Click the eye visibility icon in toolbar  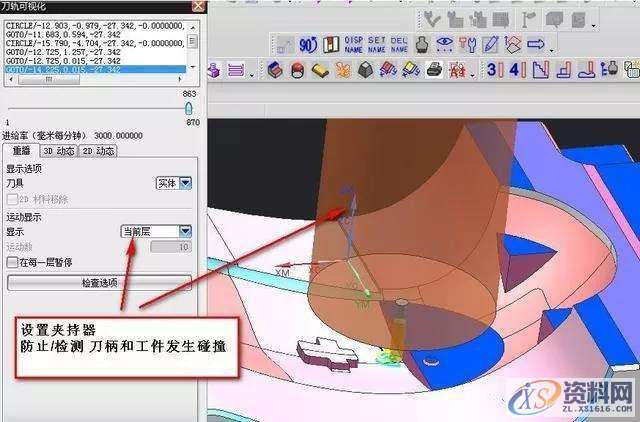pos(444,44)
